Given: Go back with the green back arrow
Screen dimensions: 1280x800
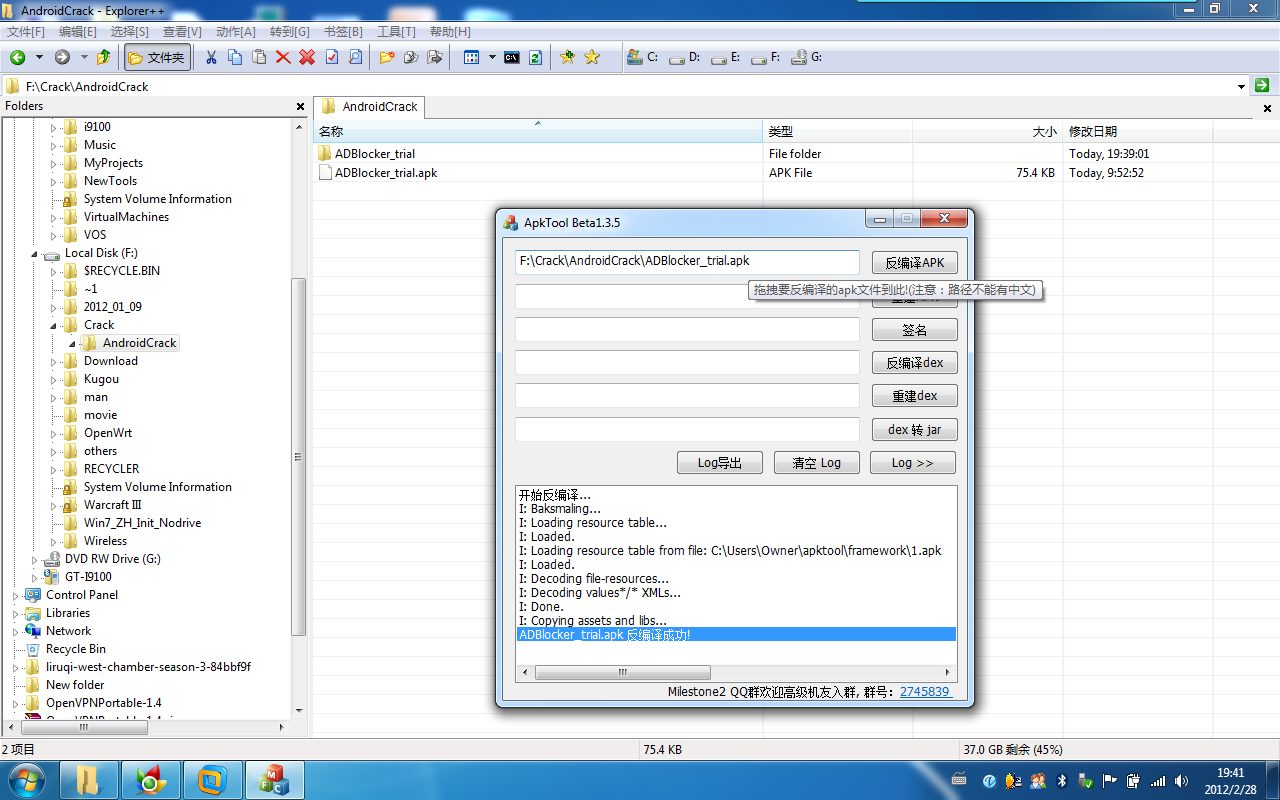Looking at the screenshot, I should [x=17, y=58].
